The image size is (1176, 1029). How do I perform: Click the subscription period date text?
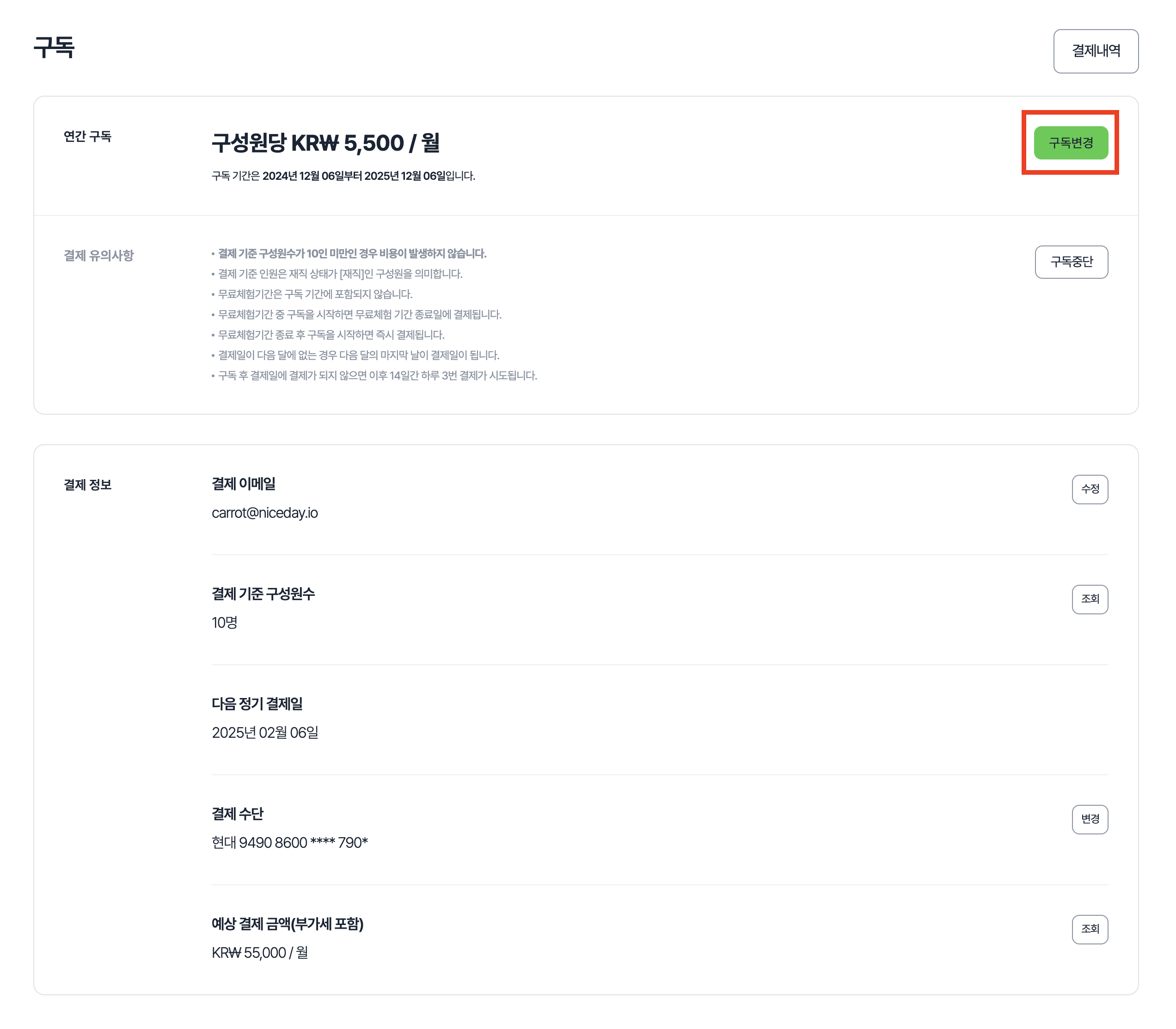pos(343,176)
